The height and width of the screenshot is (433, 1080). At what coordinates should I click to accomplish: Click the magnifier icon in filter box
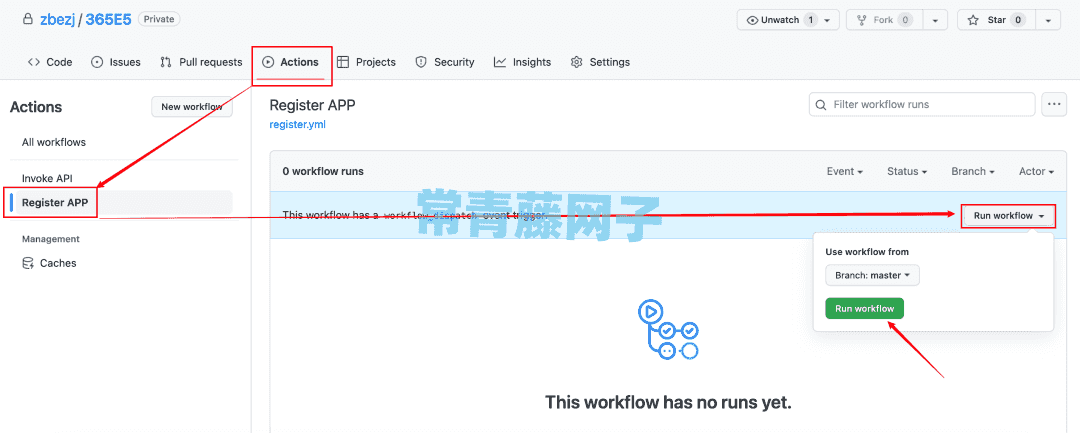[x=820, y=105]
